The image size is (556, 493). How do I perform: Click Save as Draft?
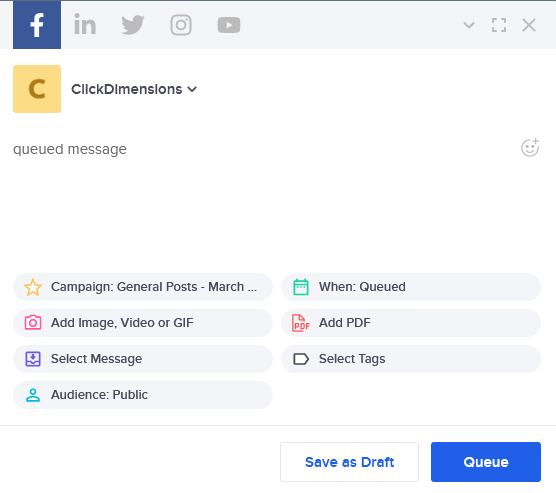coord(349,462)
